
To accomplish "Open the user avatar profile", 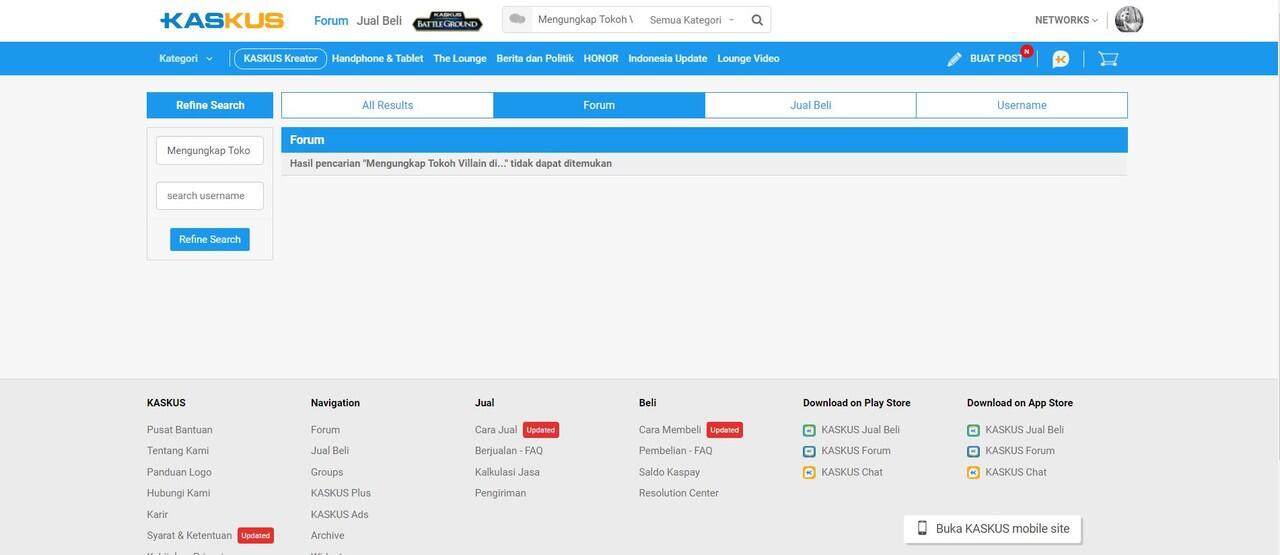I will coord(1129,20).
